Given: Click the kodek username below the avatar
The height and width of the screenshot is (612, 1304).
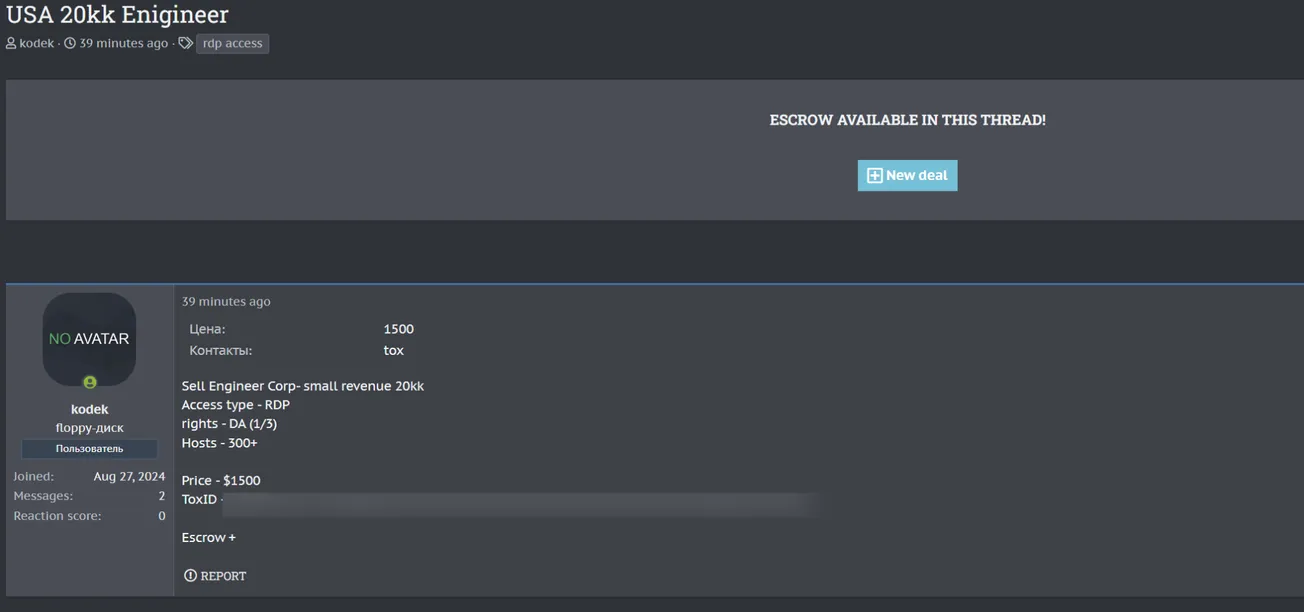Looking at the screenshot, I should click(x=90, y=409).
